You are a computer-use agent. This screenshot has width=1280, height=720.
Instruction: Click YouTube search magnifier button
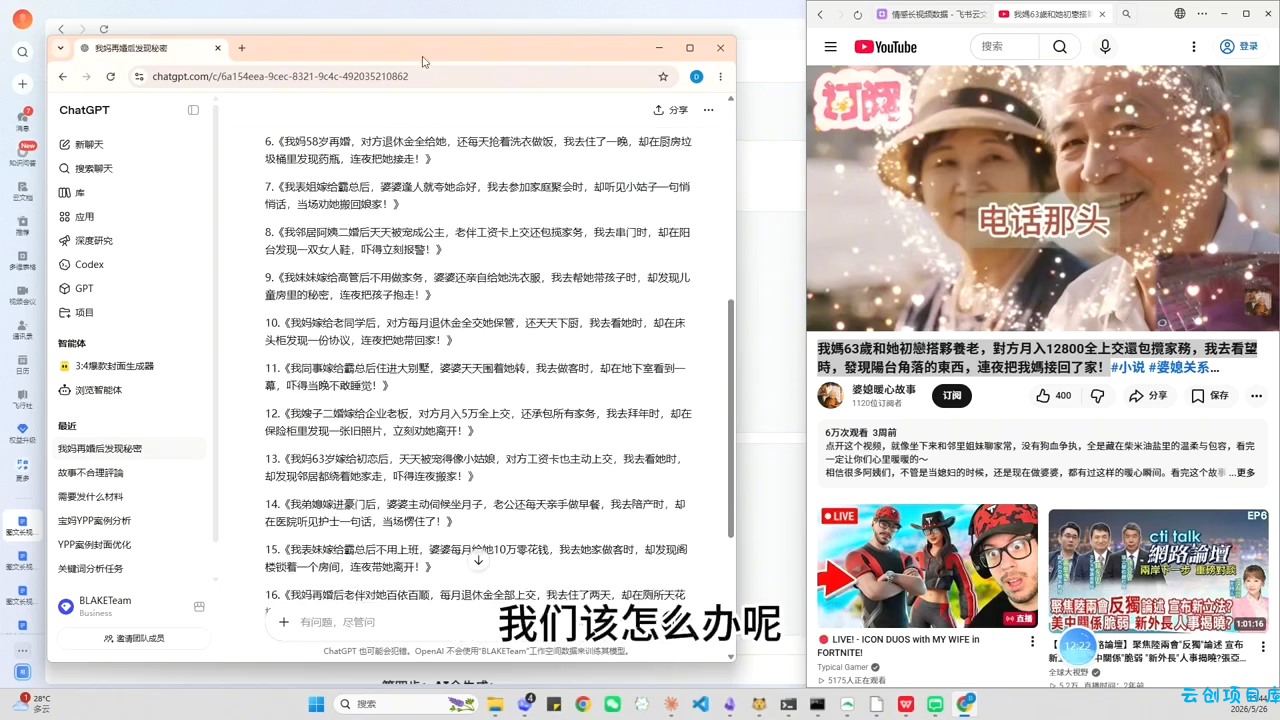pyautogui.click(x=1060, y=47)
